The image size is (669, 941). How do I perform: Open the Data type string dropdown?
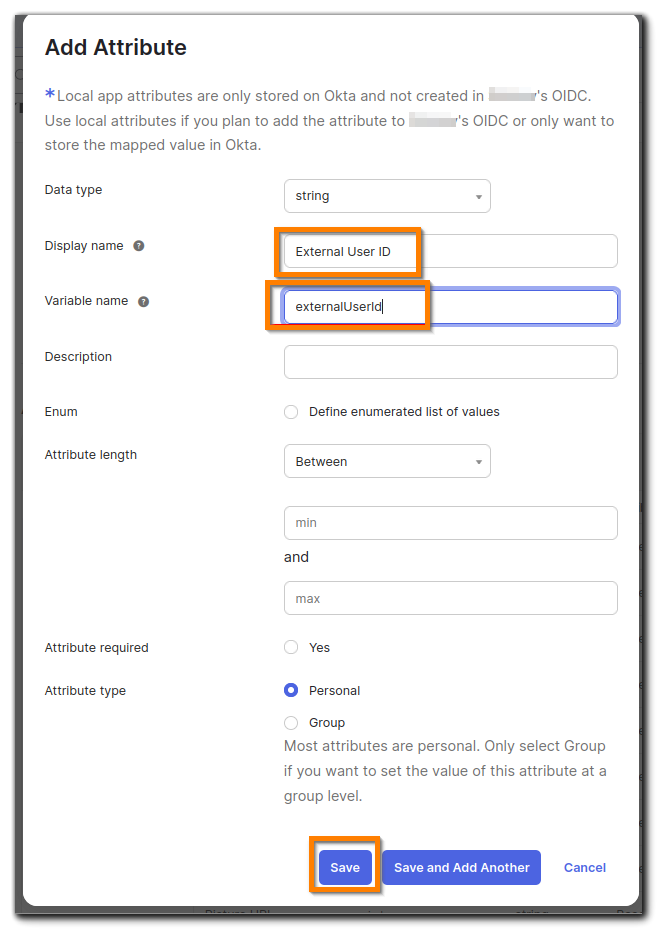click(x=387, y=196)
